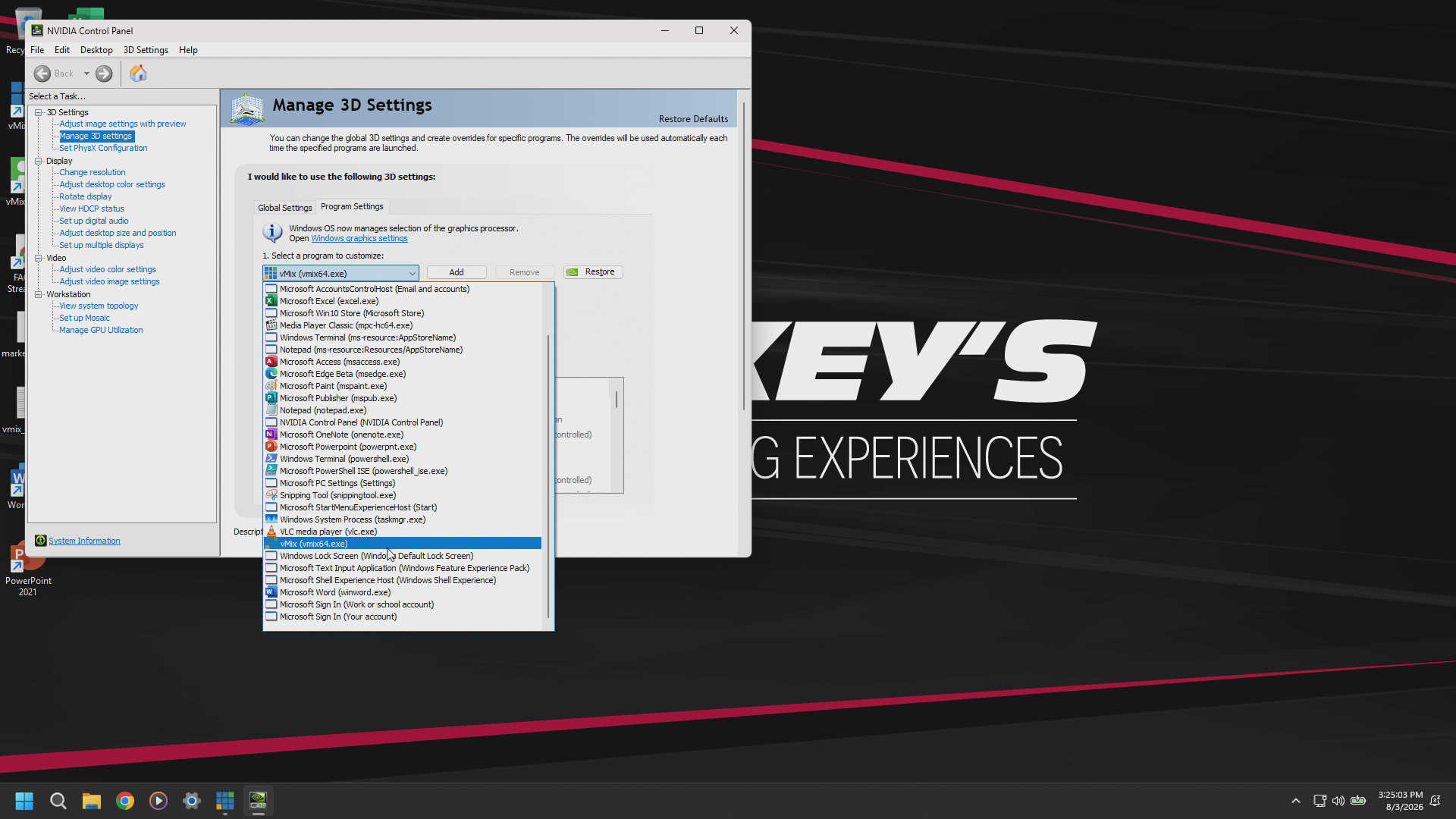Viewport: 1456px width, 819px height.
Task: Open Windows Start menu
Action: point(24,801)
